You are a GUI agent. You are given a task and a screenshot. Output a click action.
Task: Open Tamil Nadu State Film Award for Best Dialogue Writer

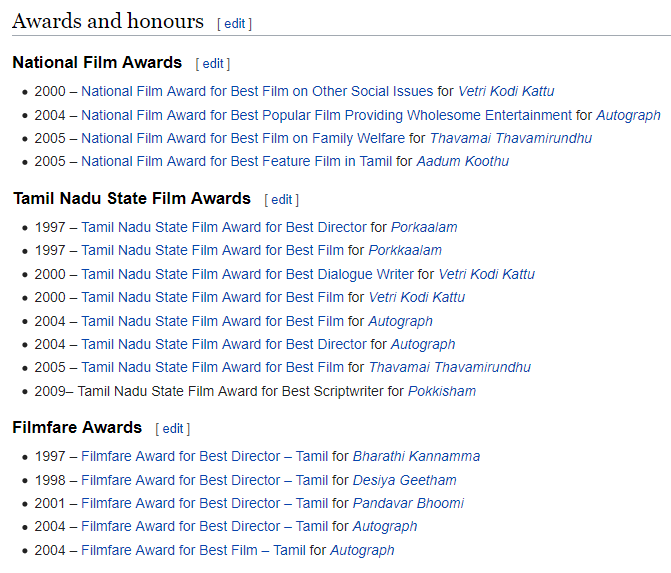[x=248, y=274]
